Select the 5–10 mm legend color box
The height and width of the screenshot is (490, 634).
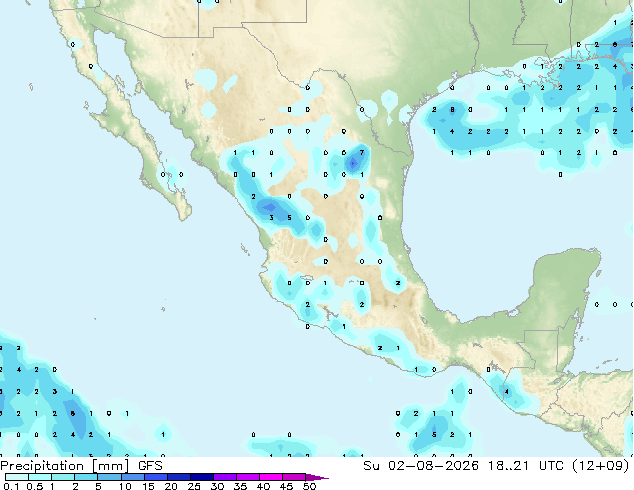(x=109, y=477)
